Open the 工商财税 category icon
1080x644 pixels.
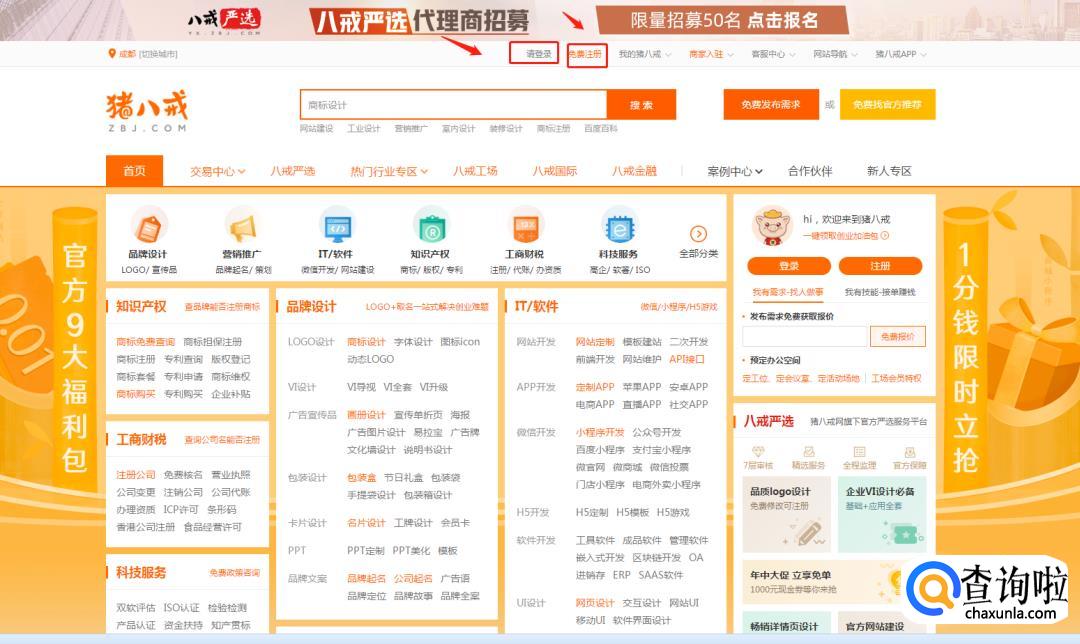pyautogui.click(x=526, y=227)
